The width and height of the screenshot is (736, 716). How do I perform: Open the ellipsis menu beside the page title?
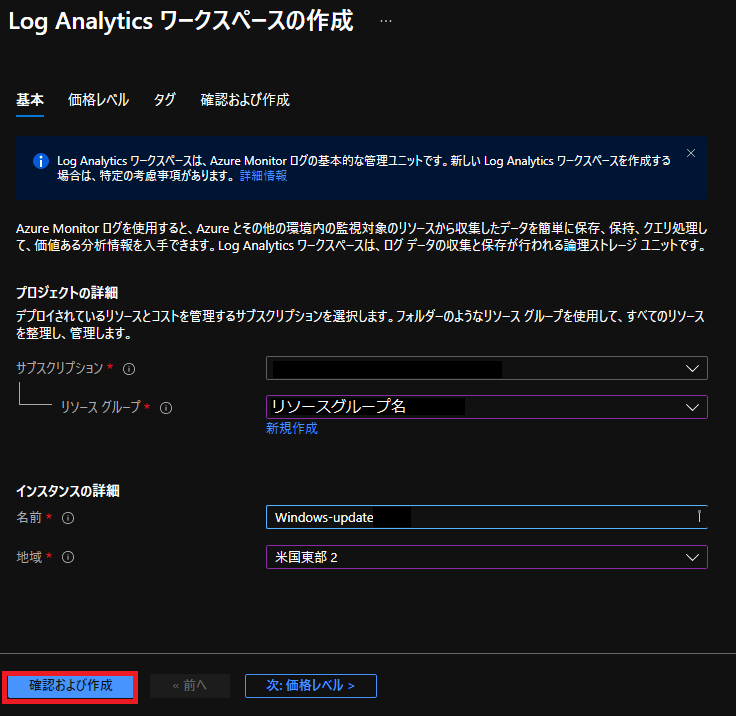[386, 21]
